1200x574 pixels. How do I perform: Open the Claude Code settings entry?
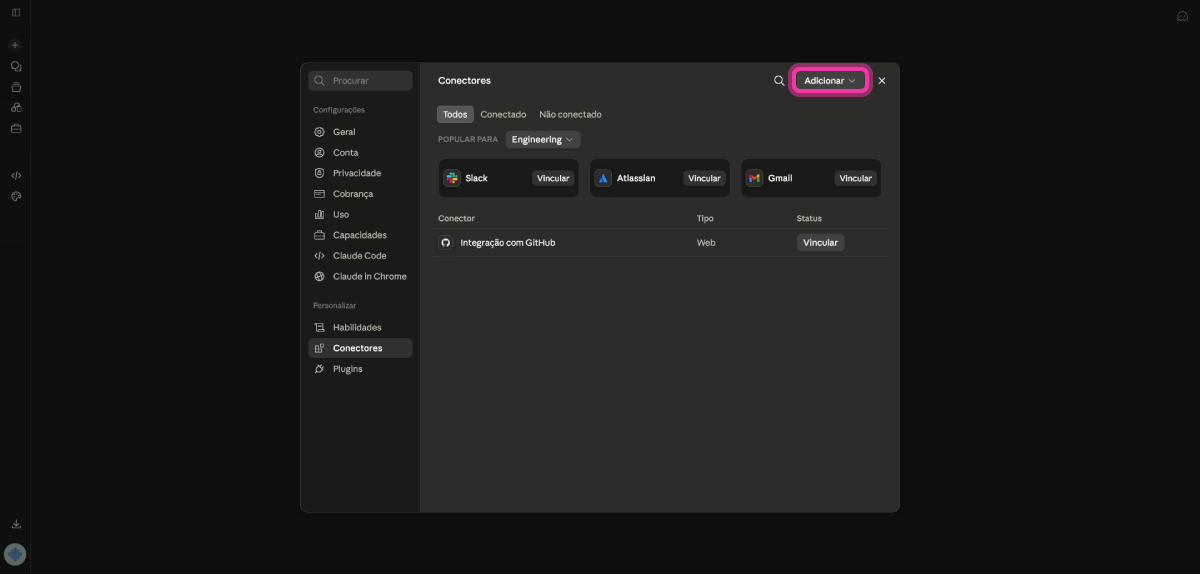click(x=360, y=256)
